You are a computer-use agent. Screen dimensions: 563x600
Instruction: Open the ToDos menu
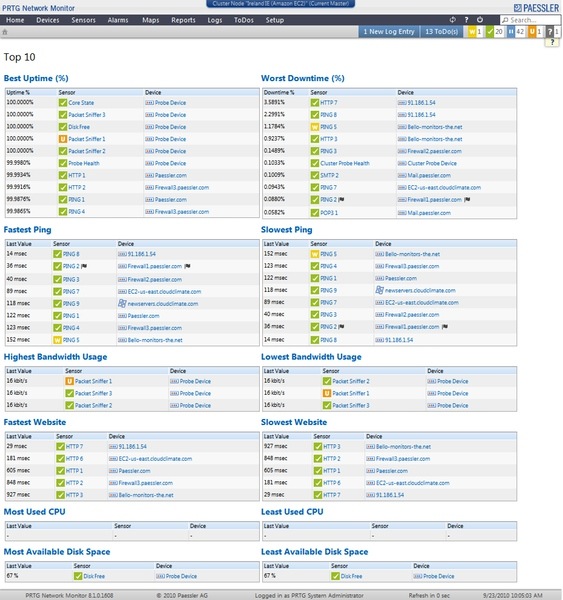tap(244, 20)
